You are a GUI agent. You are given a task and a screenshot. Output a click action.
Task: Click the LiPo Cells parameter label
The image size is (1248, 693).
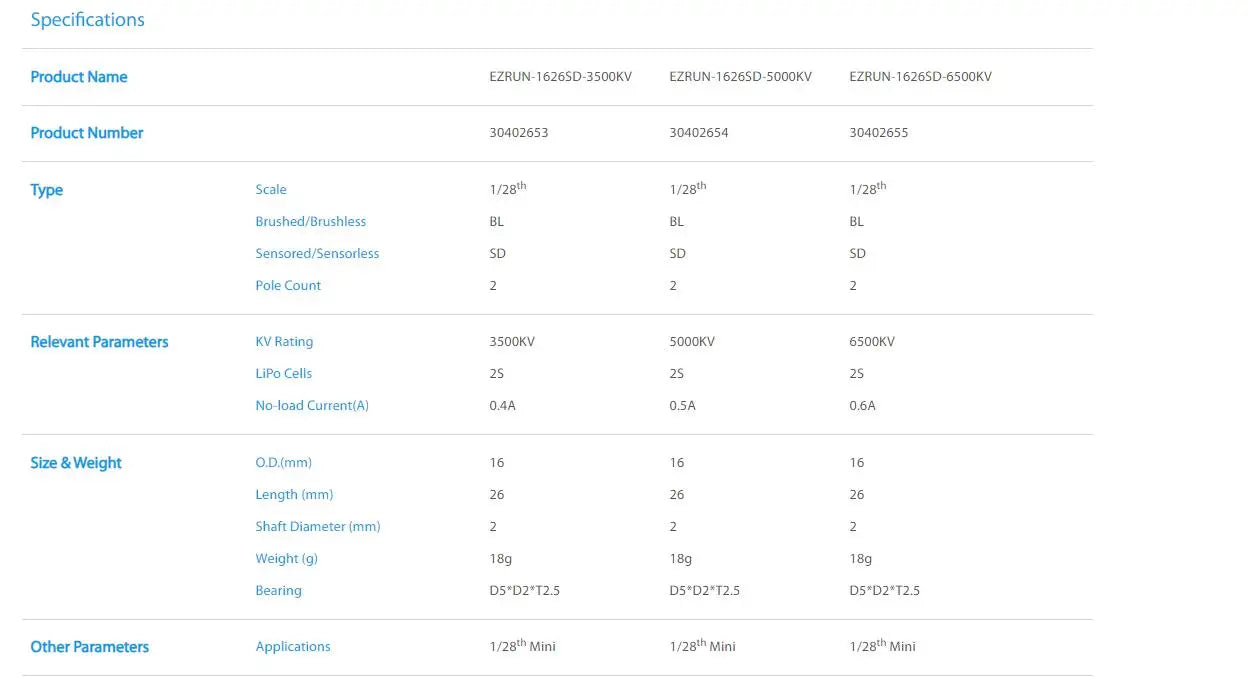284,374
